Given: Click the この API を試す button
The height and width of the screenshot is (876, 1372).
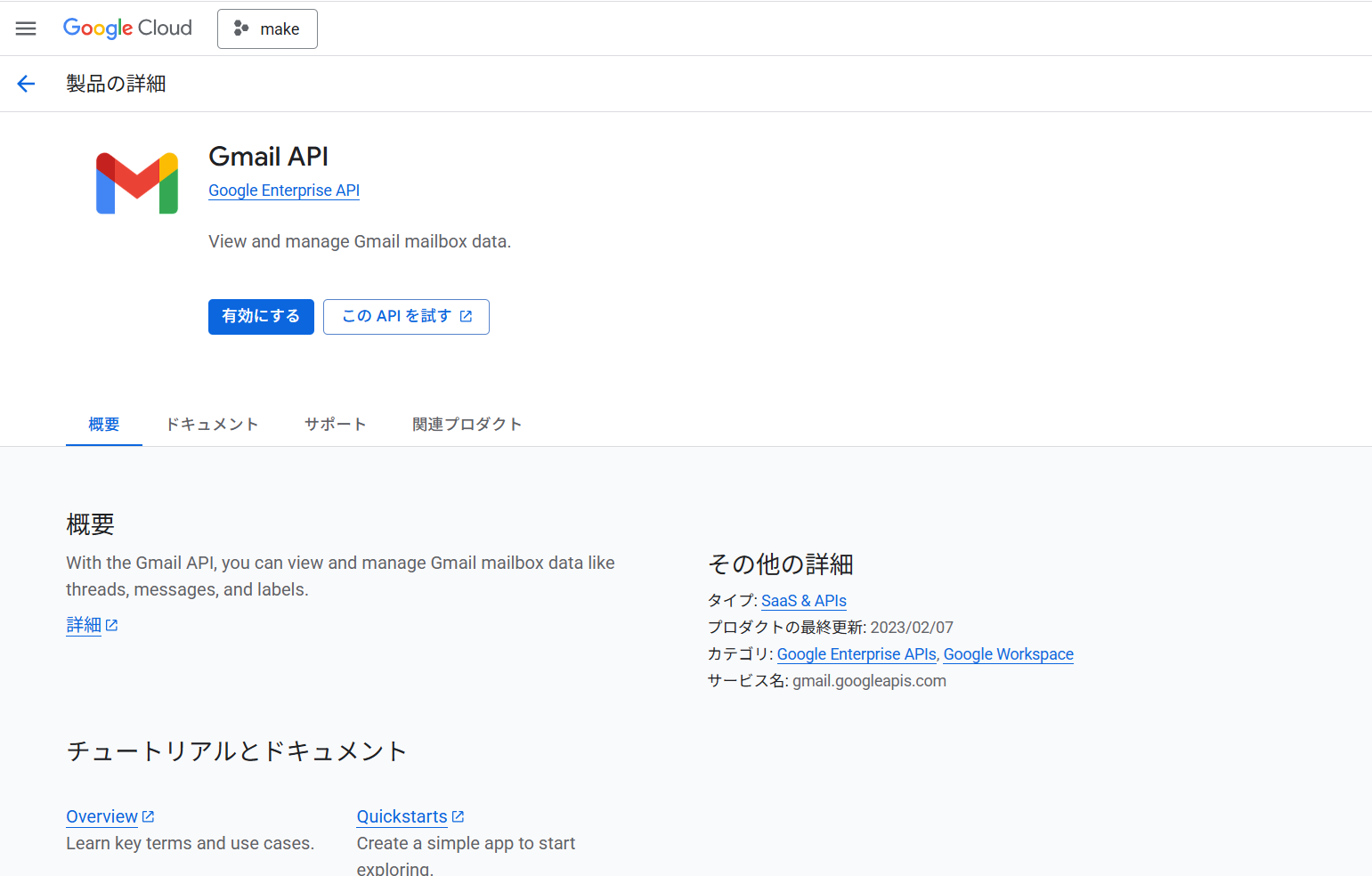Looking at the screenshot, I should tap(406, 317).
